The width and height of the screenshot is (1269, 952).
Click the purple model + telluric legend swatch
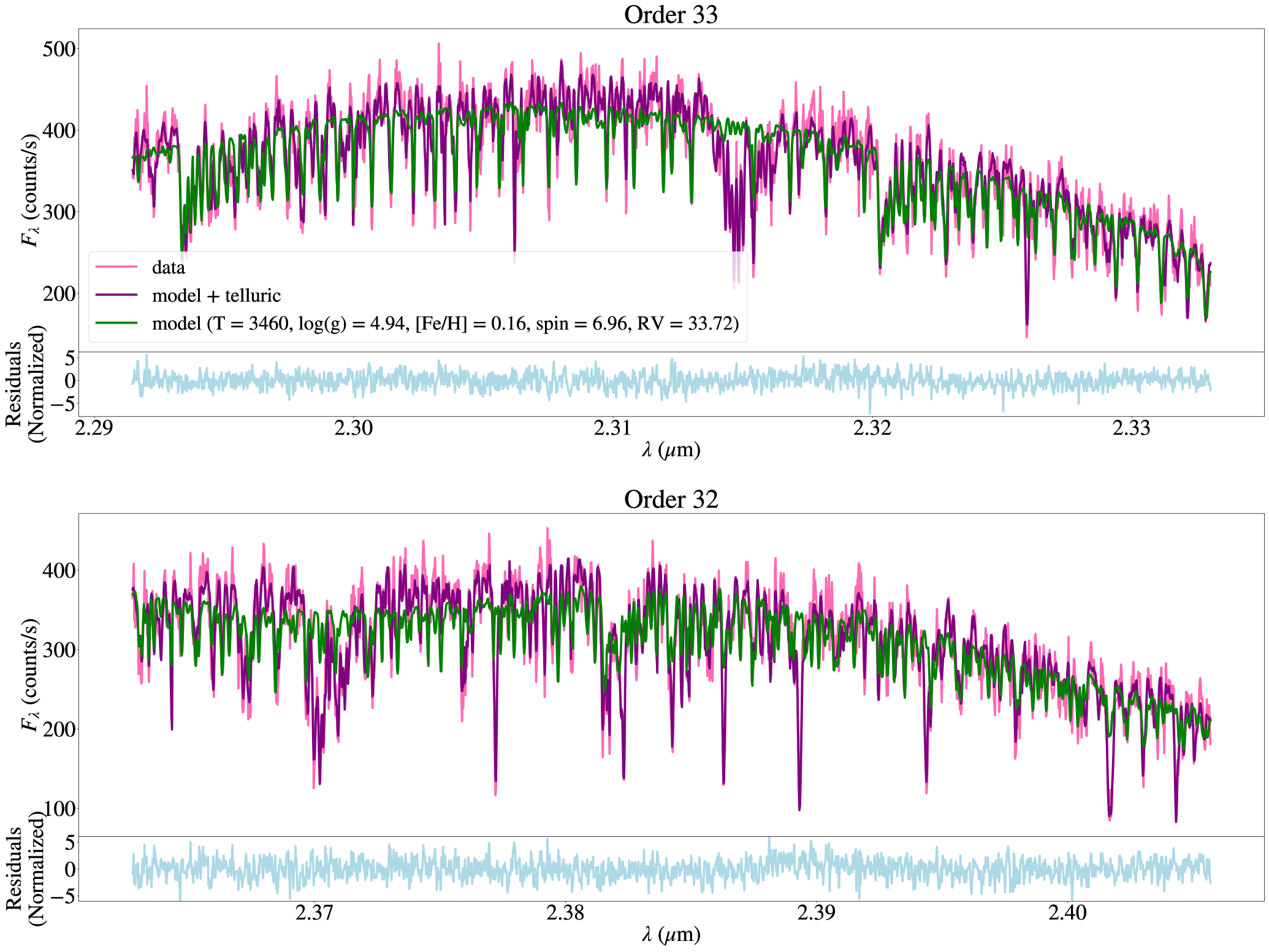[116, 295]
